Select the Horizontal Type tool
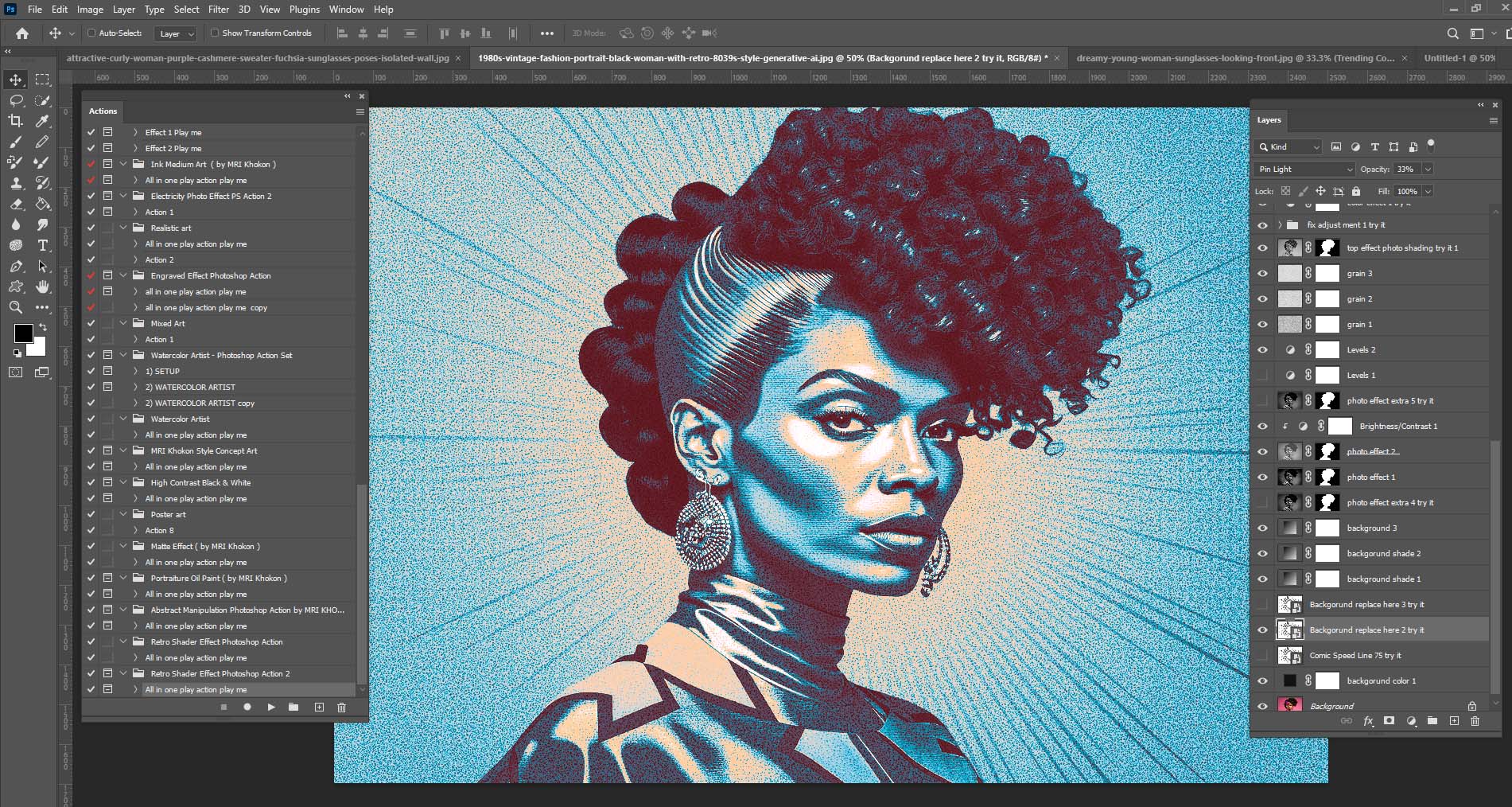The height and width of the screenshot is (807, 1512). (43, 246)
